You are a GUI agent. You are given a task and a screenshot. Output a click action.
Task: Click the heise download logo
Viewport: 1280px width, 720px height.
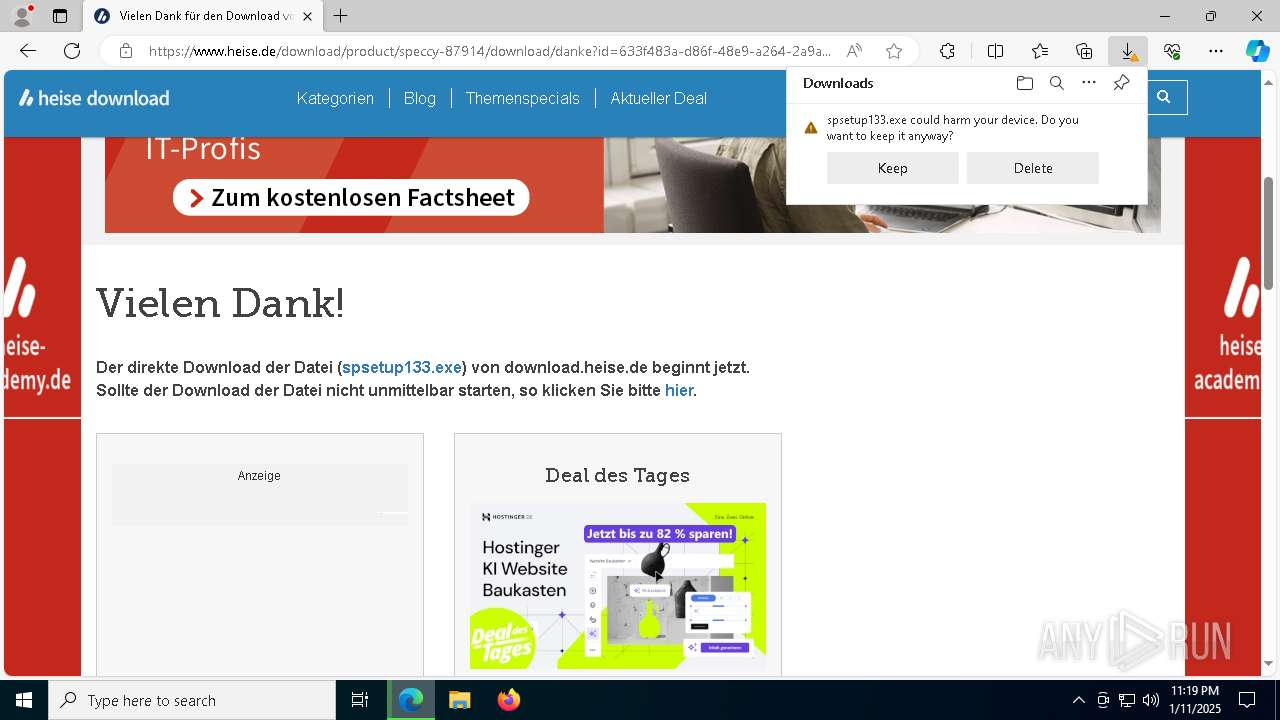pyautogui.click(x=94, y=98)
